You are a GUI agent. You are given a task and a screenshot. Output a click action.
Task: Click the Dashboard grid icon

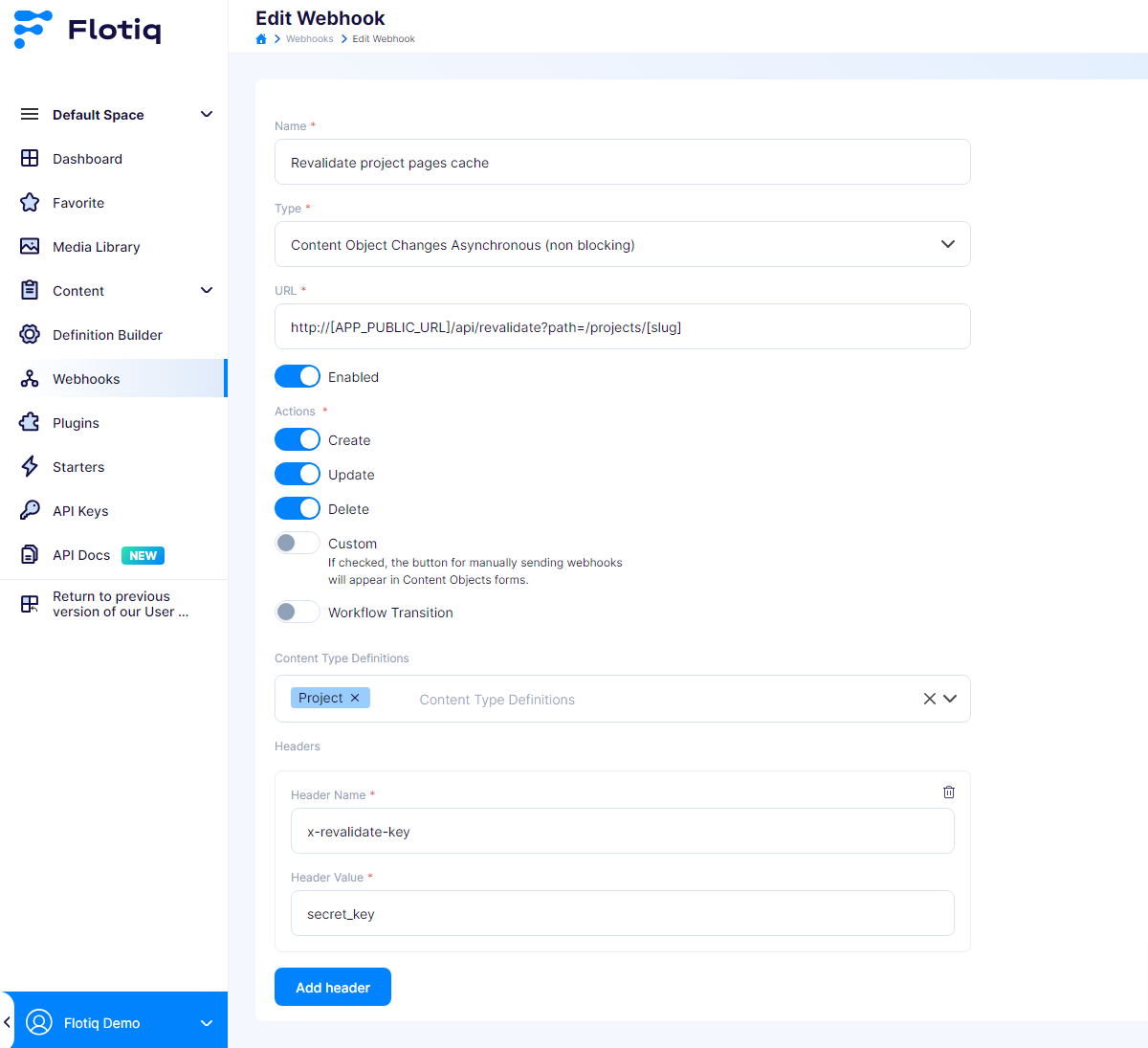(30, 158)
